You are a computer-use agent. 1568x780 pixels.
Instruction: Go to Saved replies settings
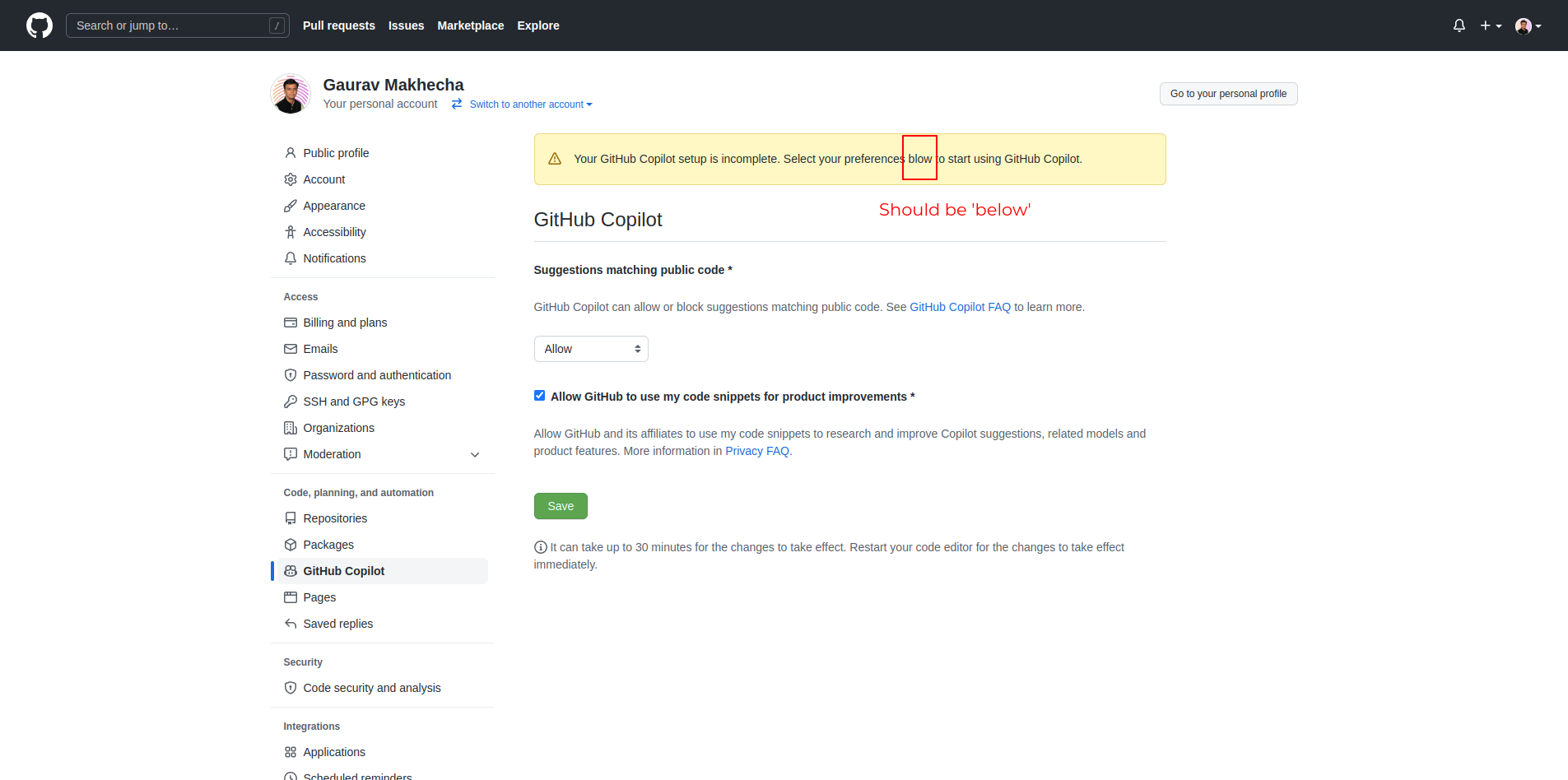383,624
